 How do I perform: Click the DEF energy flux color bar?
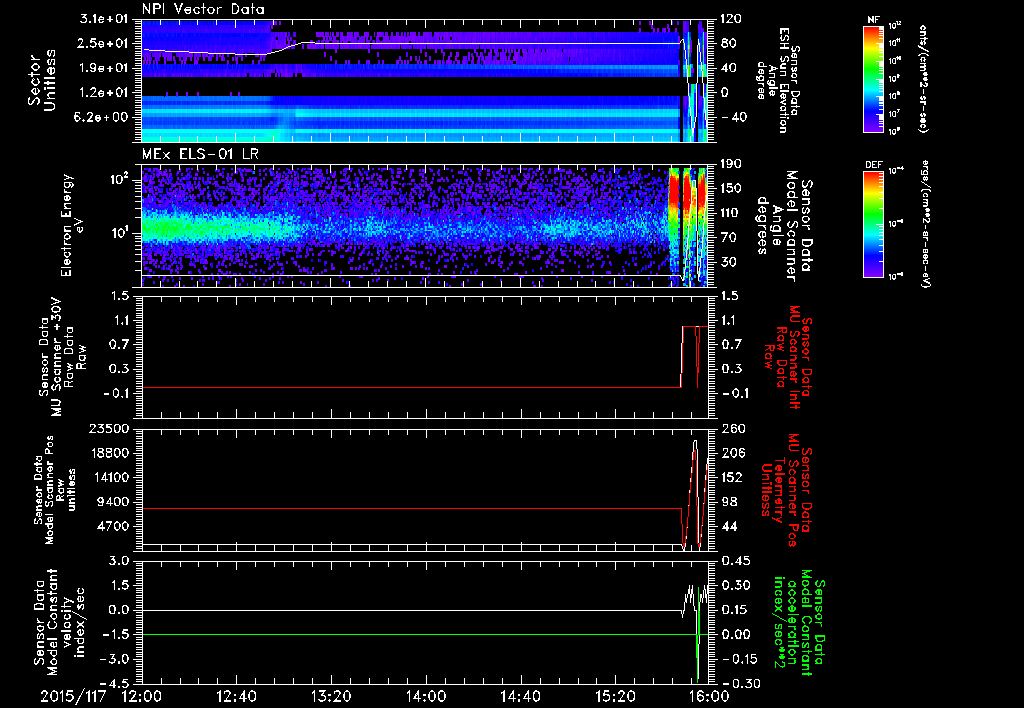click(874, 223)
